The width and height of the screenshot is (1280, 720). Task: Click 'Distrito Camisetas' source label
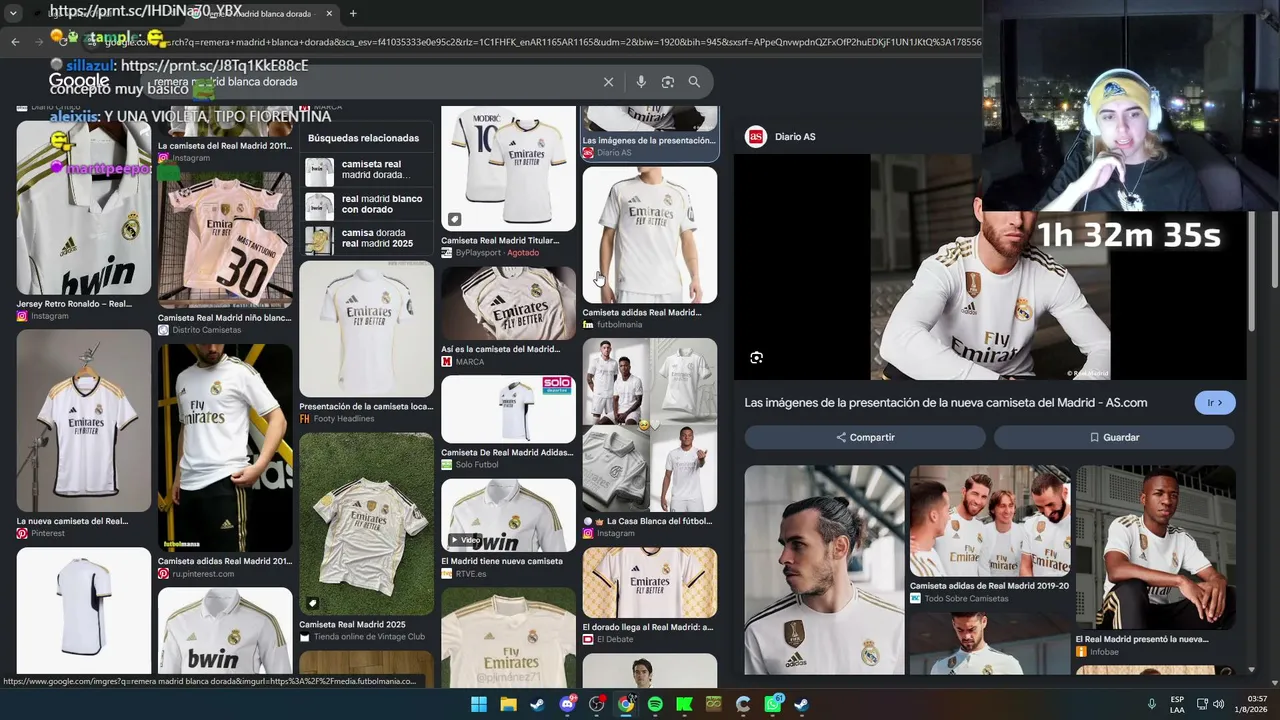coord(207,330)
